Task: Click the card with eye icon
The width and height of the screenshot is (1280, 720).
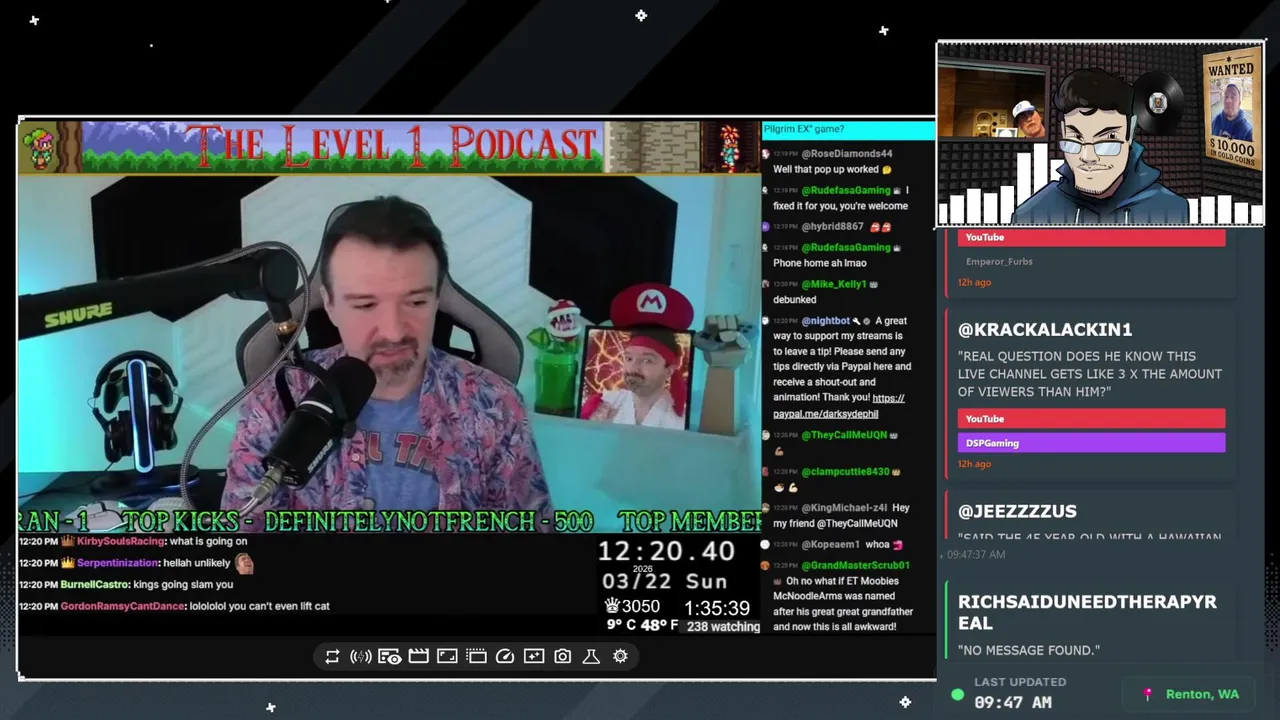Action: click(390, 656)
